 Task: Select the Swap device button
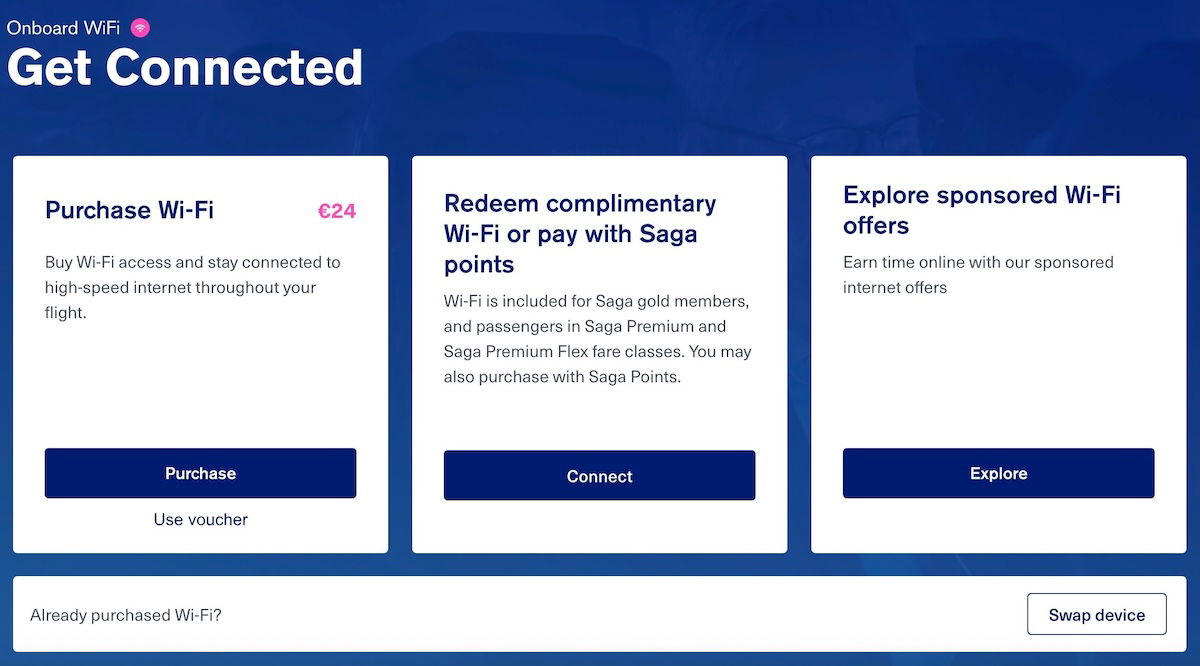click(1096, 615)
